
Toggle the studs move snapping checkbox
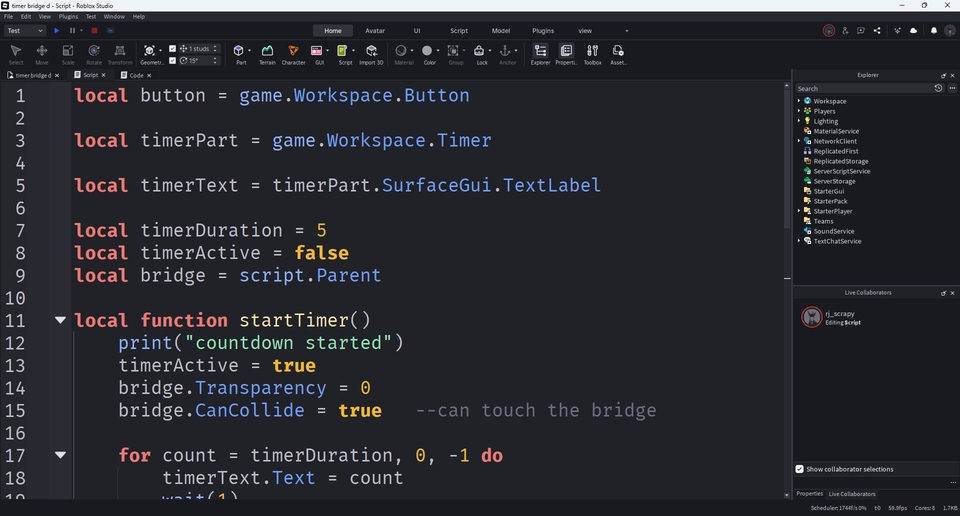172,48
